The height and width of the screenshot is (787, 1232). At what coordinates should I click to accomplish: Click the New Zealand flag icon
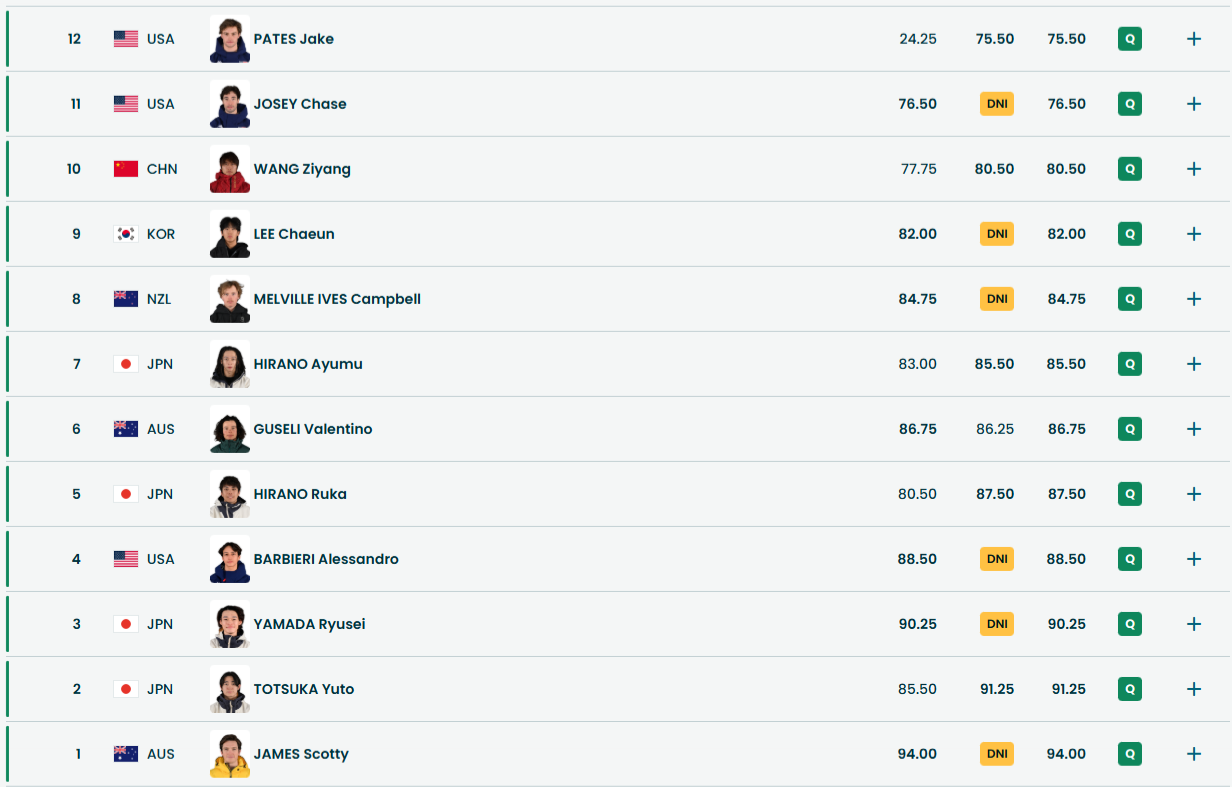coord(126,299)
